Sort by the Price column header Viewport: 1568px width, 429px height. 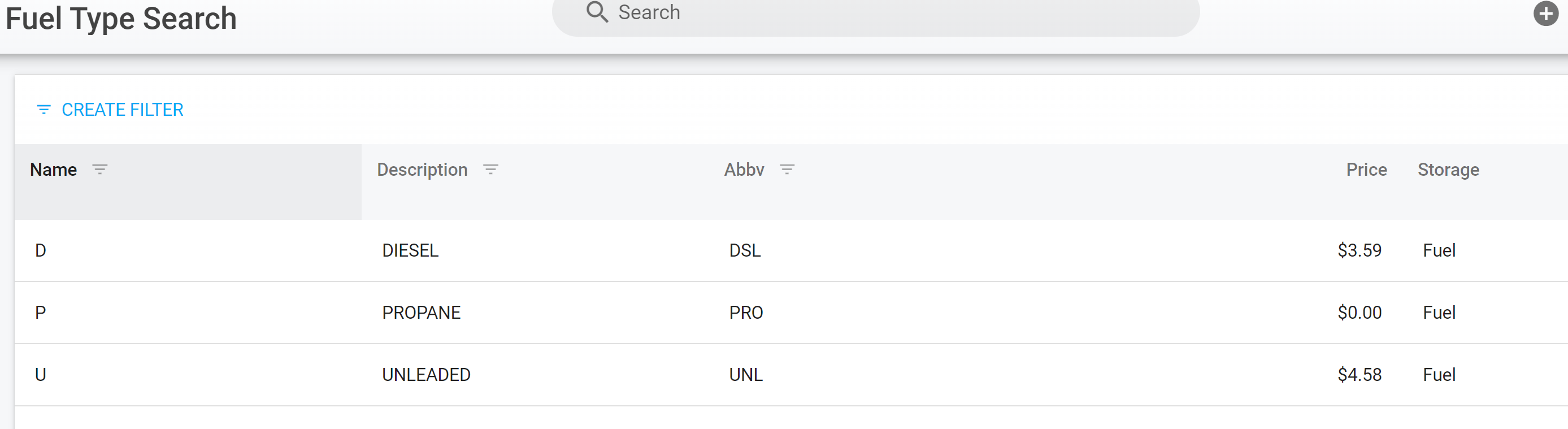pos(1366,170)
